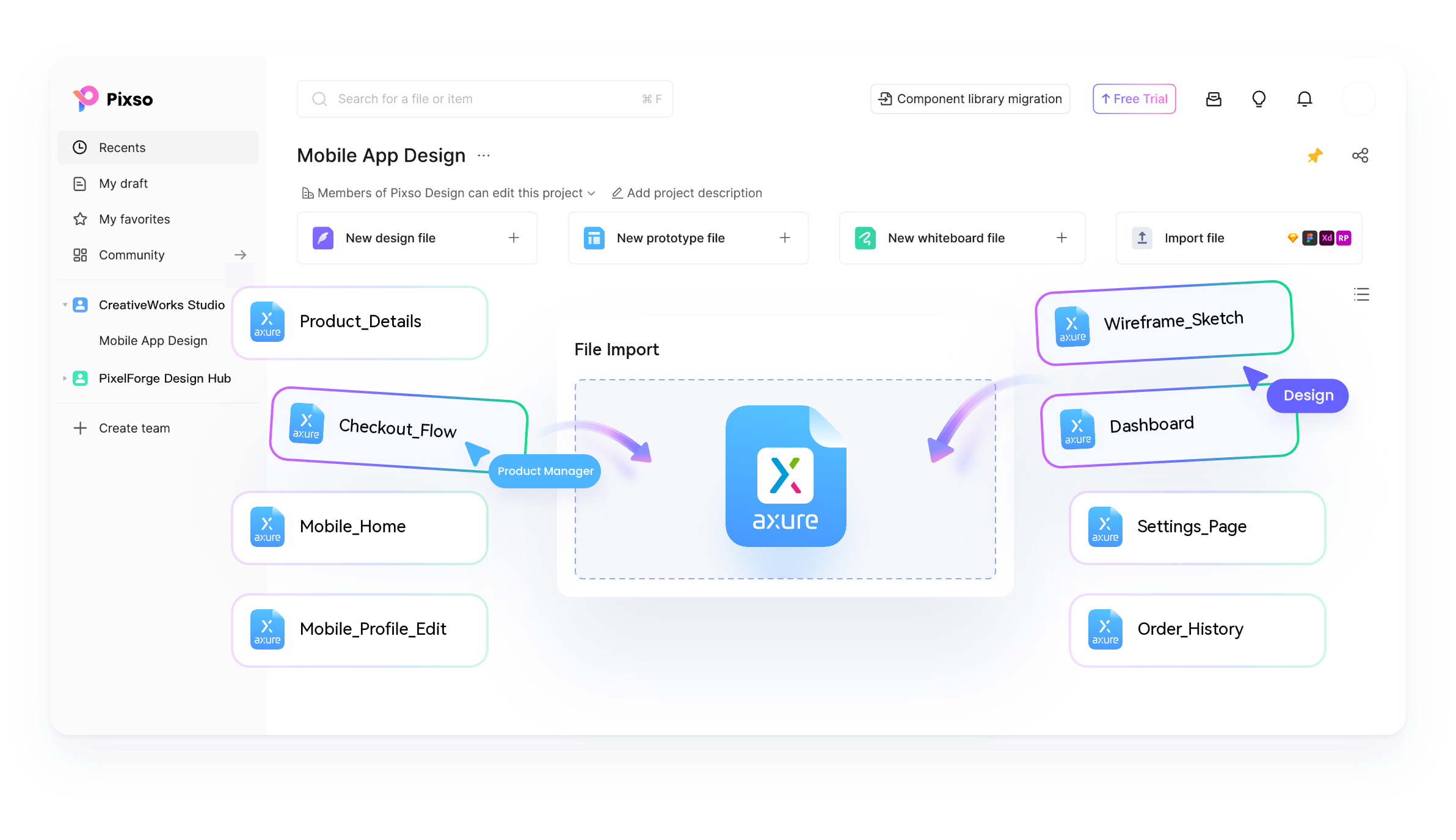Click the plus on New design file
The image size is (1456, 840).
pyautogui.click(x=514, y=238)
